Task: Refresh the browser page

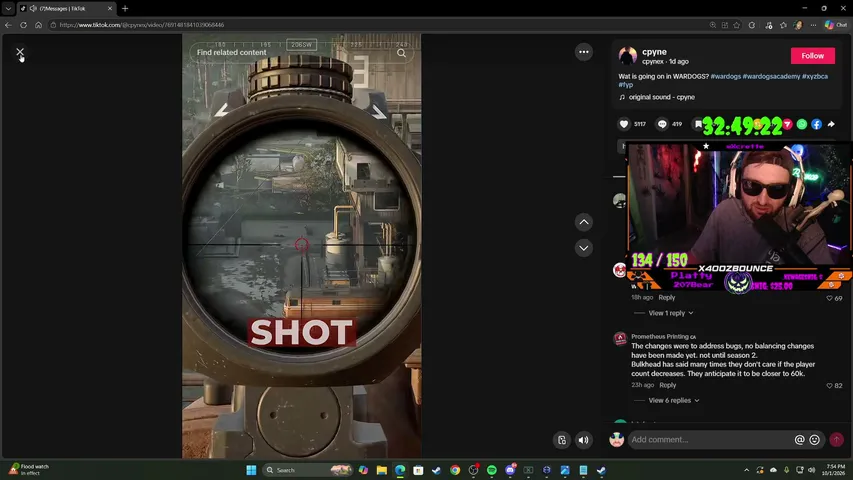Action: tap(23, 25)
